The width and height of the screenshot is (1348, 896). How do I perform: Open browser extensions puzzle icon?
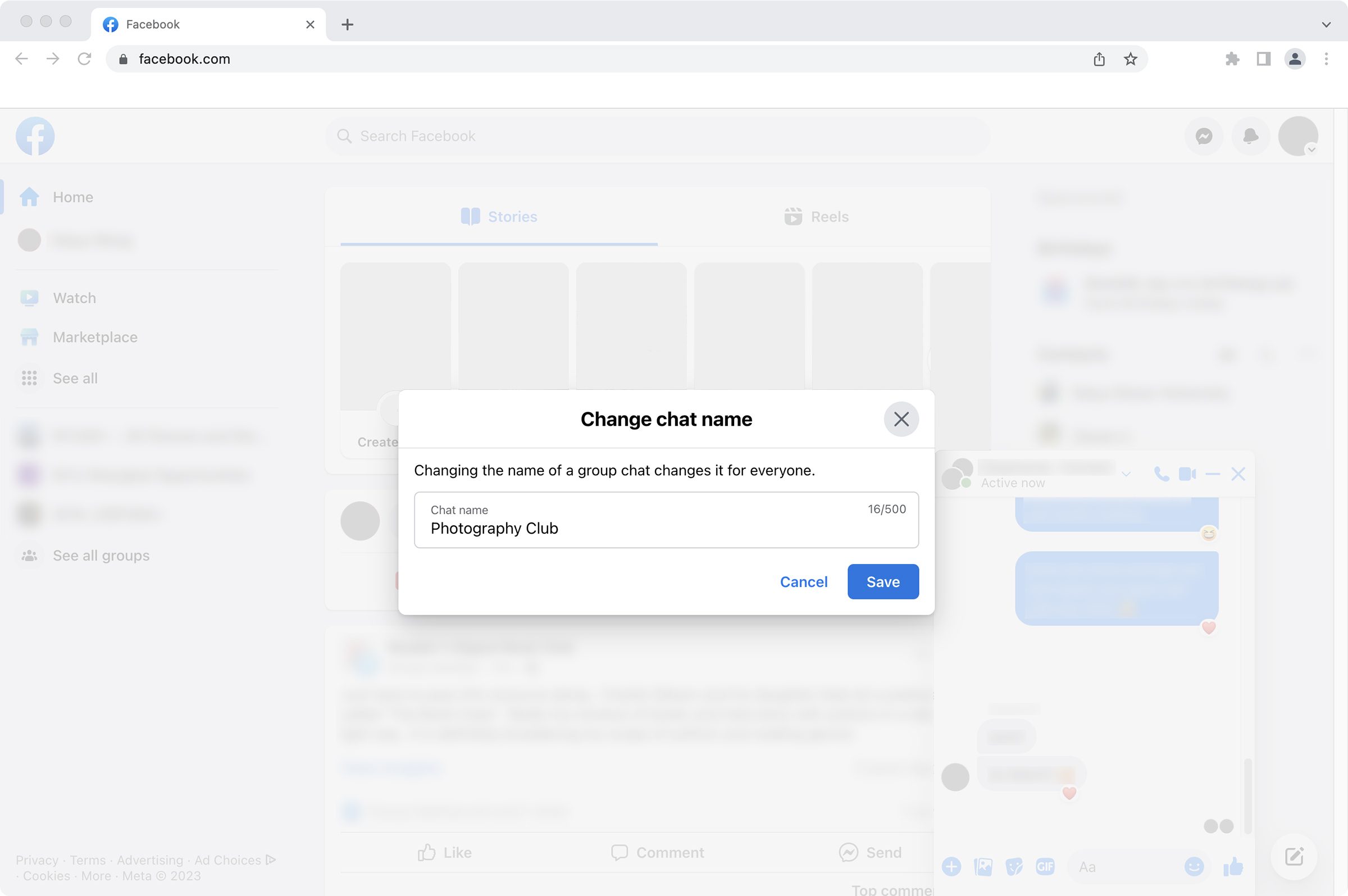point(1232,59)
